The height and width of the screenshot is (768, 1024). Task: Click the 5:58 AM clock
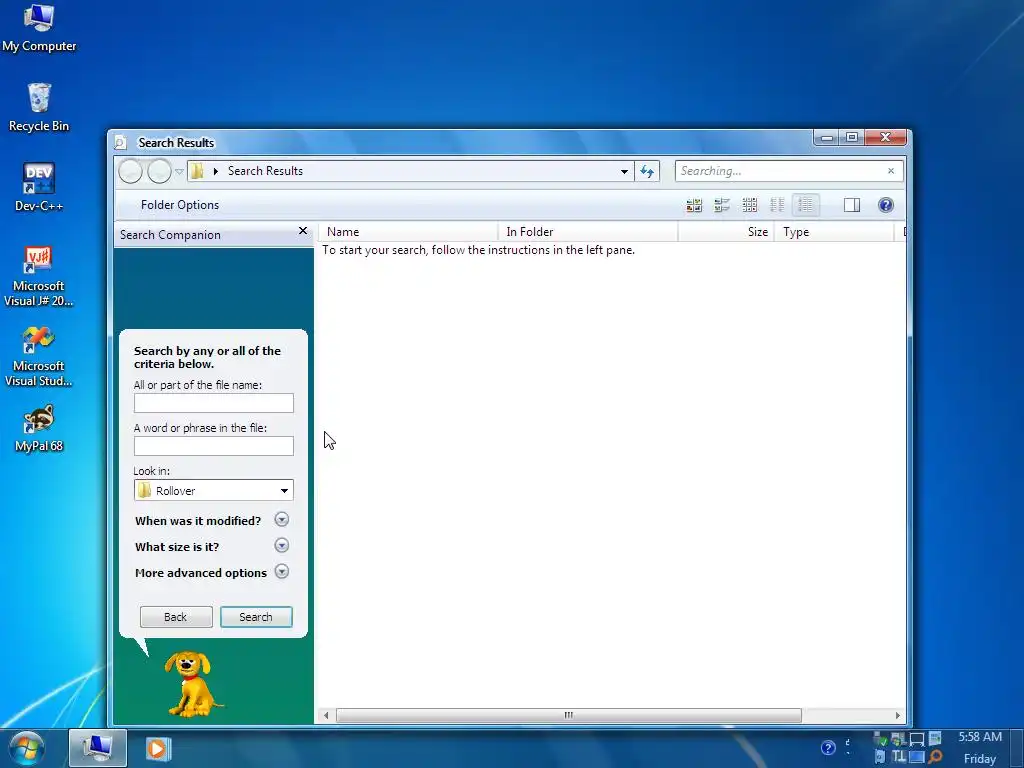tap(980, 737)
